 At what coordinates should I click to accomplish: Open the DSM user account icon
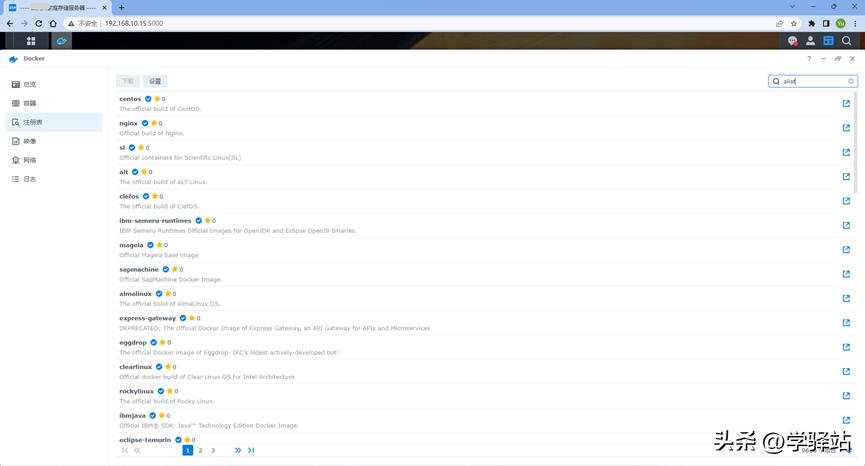click(810, 41)
